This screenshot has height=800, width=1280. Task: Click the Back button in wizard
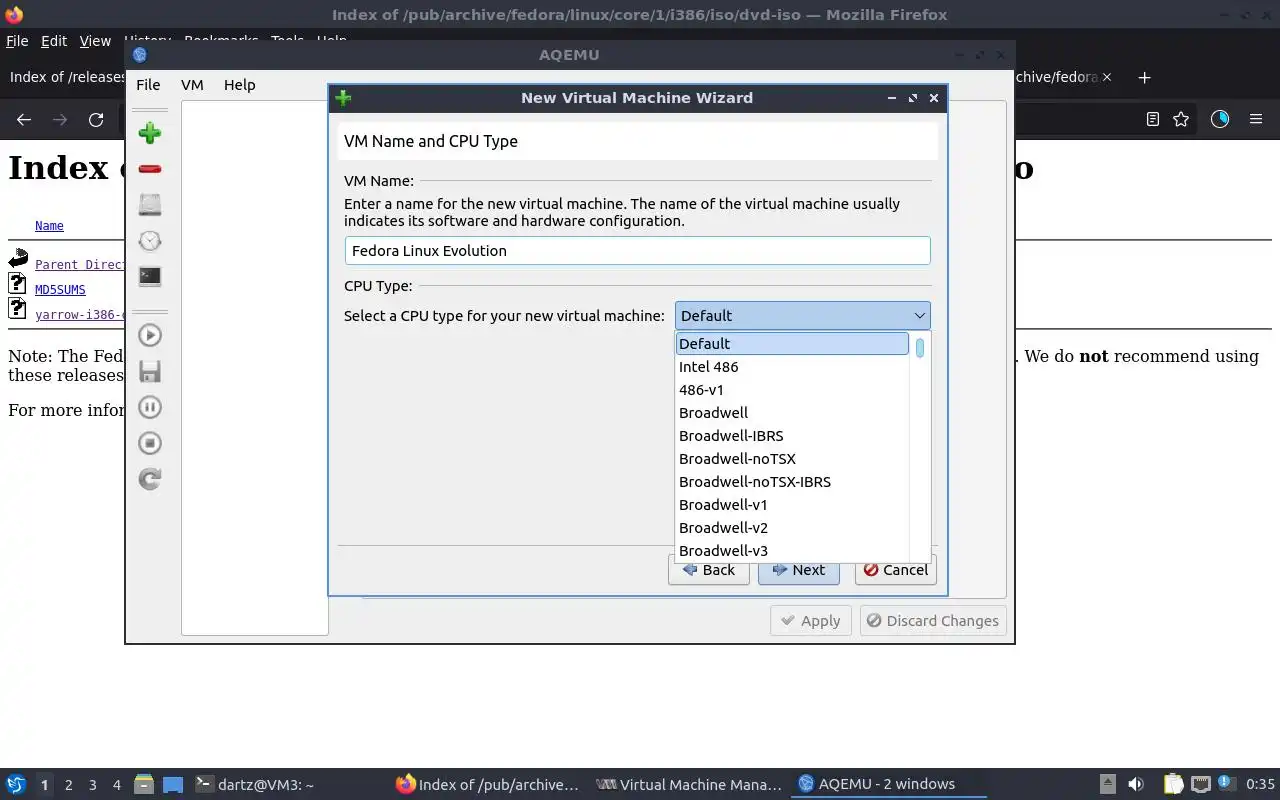tap(709, 569)
